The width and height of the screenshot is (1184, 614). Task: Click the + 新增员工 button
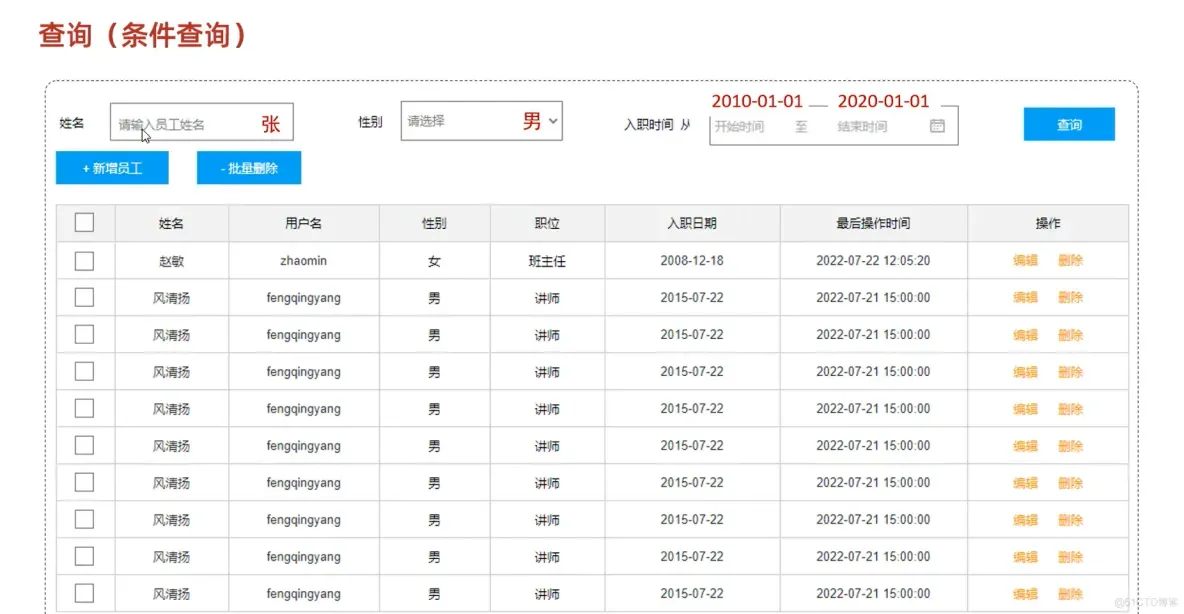tap(112, 168)
